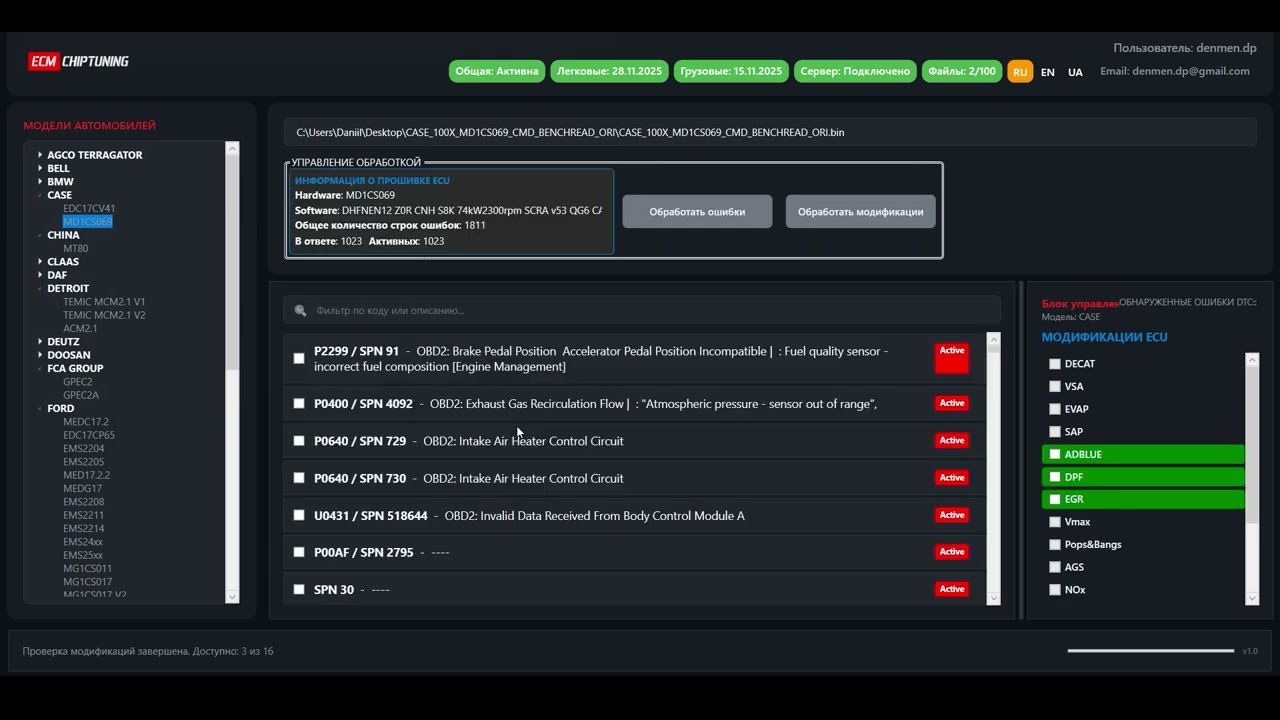Expand the AGCO TERRAGATOR tree node

(x=40, y=155)
